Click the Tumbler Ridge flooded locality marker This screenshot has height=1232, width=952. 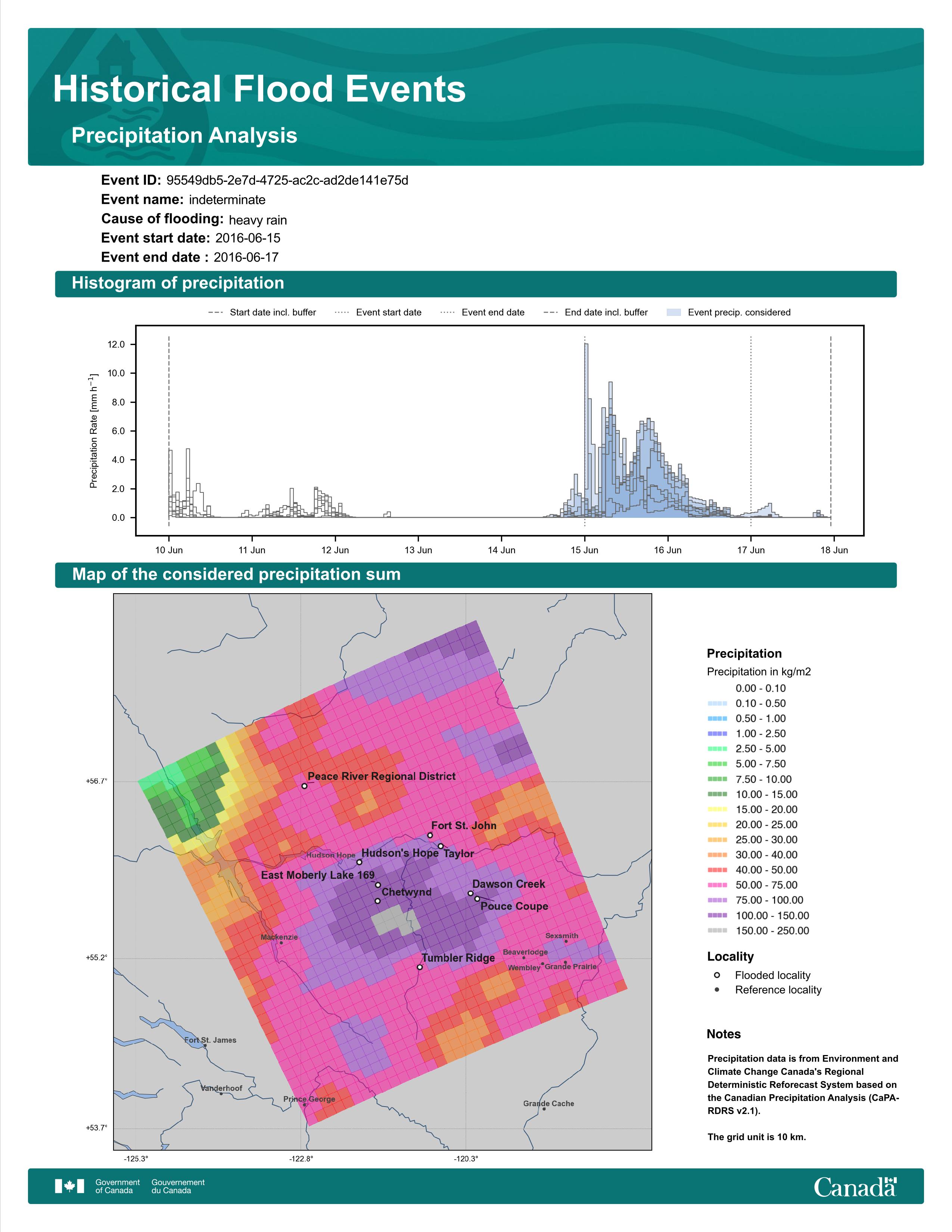[x=420, y=967]
